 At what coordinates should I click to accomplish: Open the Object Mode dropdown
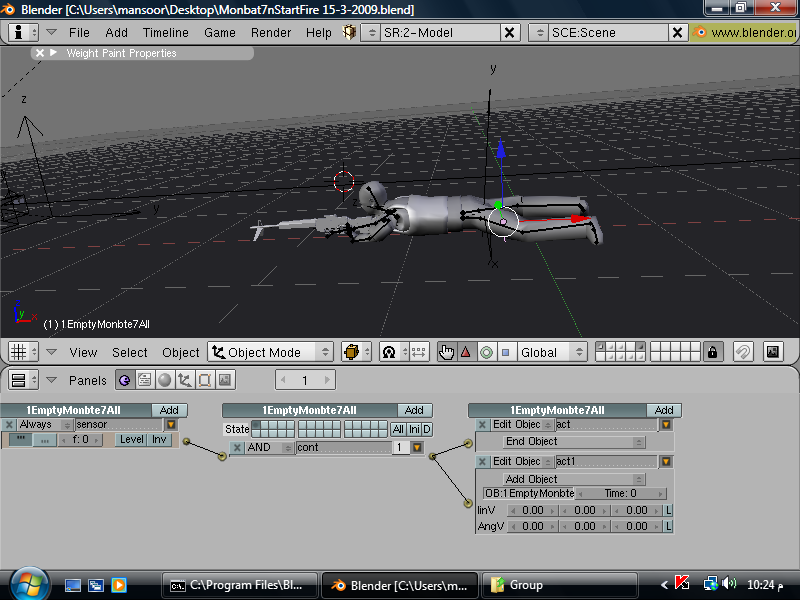click(270, 352)
